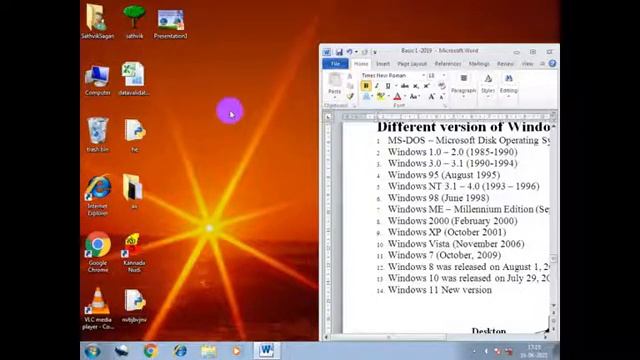Open Windows Explorer from the taskbar
The width and height of the screenshot is (640, 360).
pyautogui.click(x=209, y=351)
